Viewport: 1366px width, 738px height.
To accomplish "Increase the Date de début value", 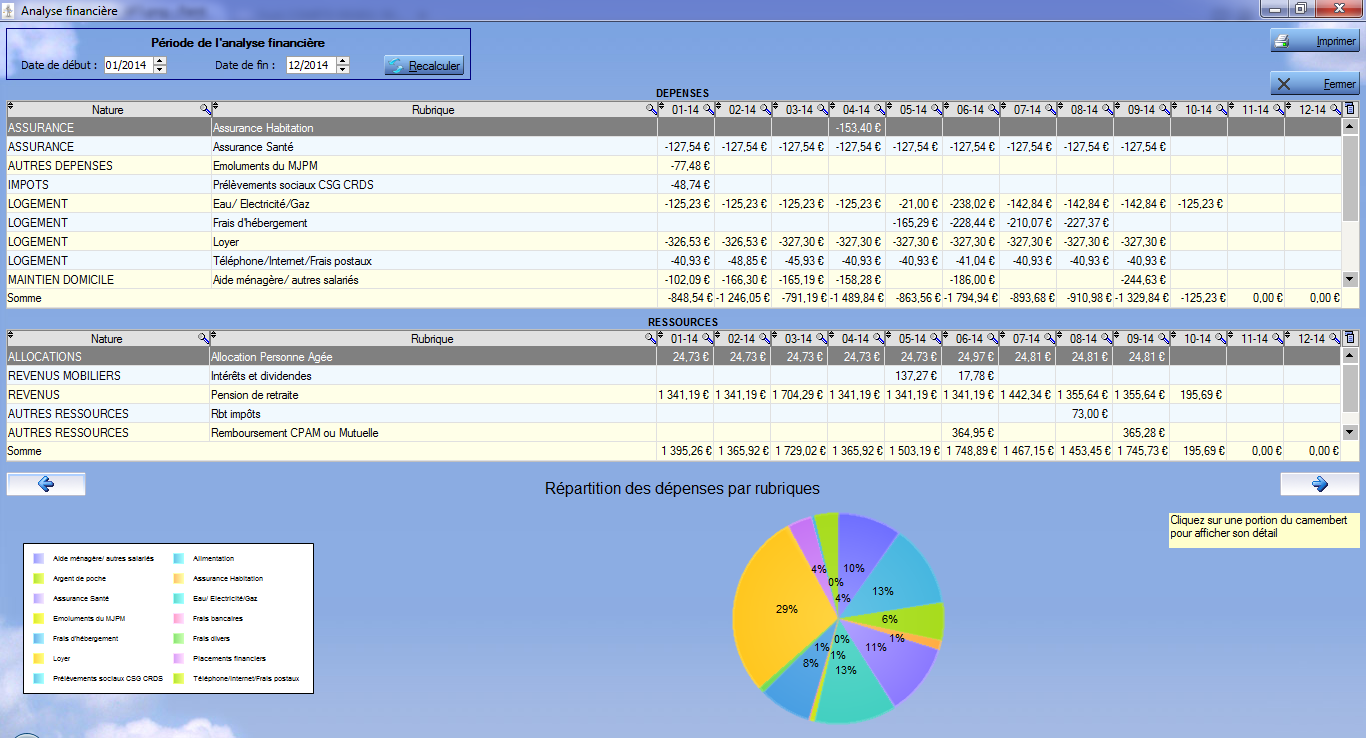I will point(160,61).
